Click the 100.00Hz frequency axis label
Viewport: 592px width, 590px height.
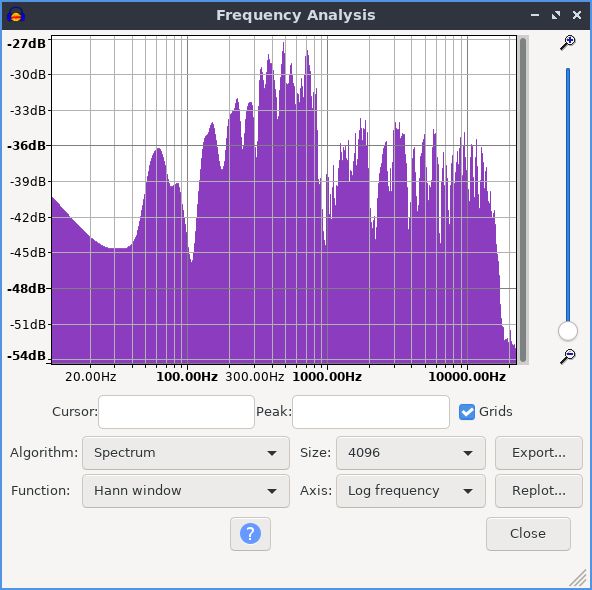tap(187, 377)
